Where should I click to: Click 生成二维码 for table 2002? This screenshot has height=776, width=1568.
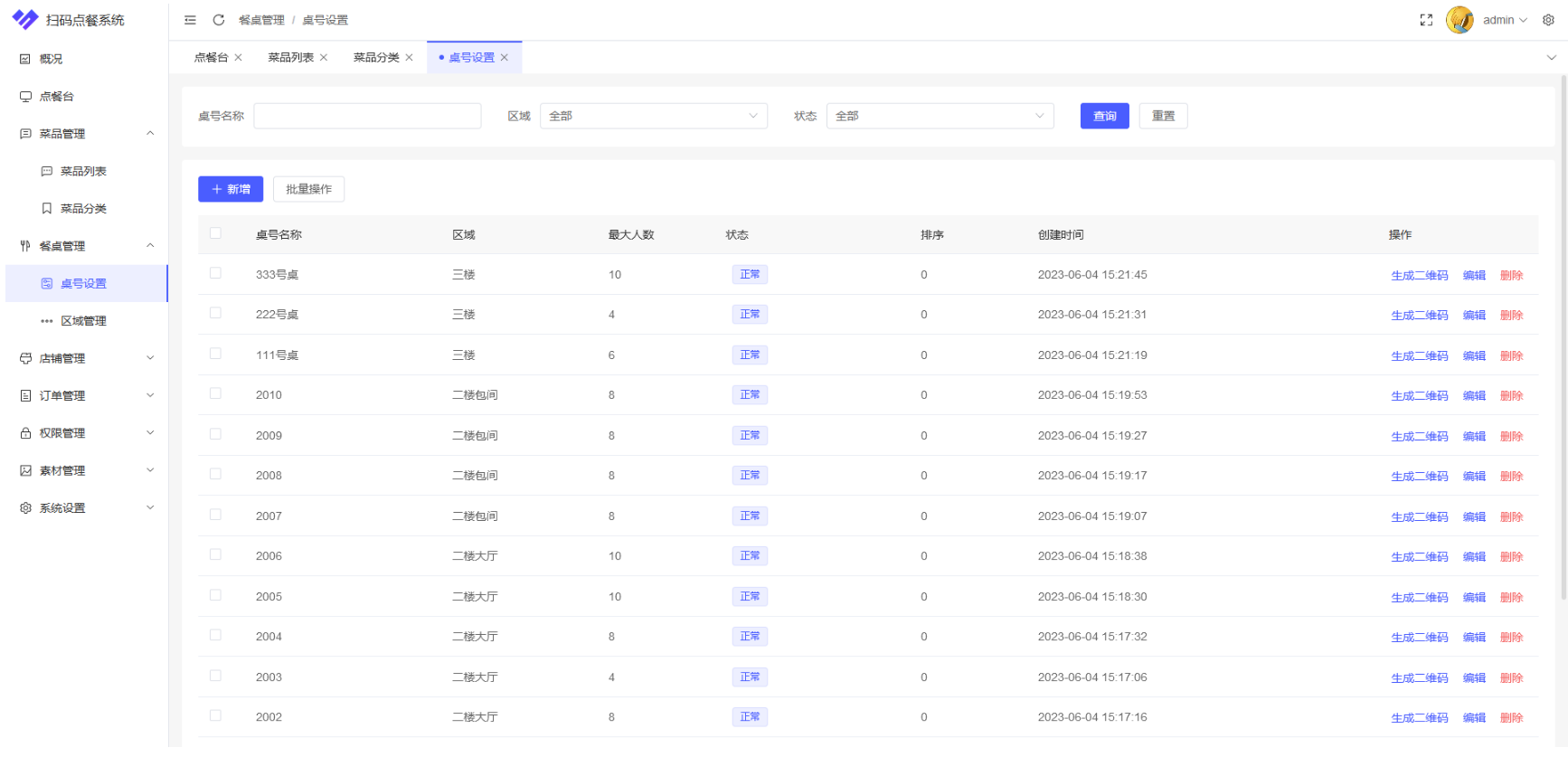[x=1420, y=717]
